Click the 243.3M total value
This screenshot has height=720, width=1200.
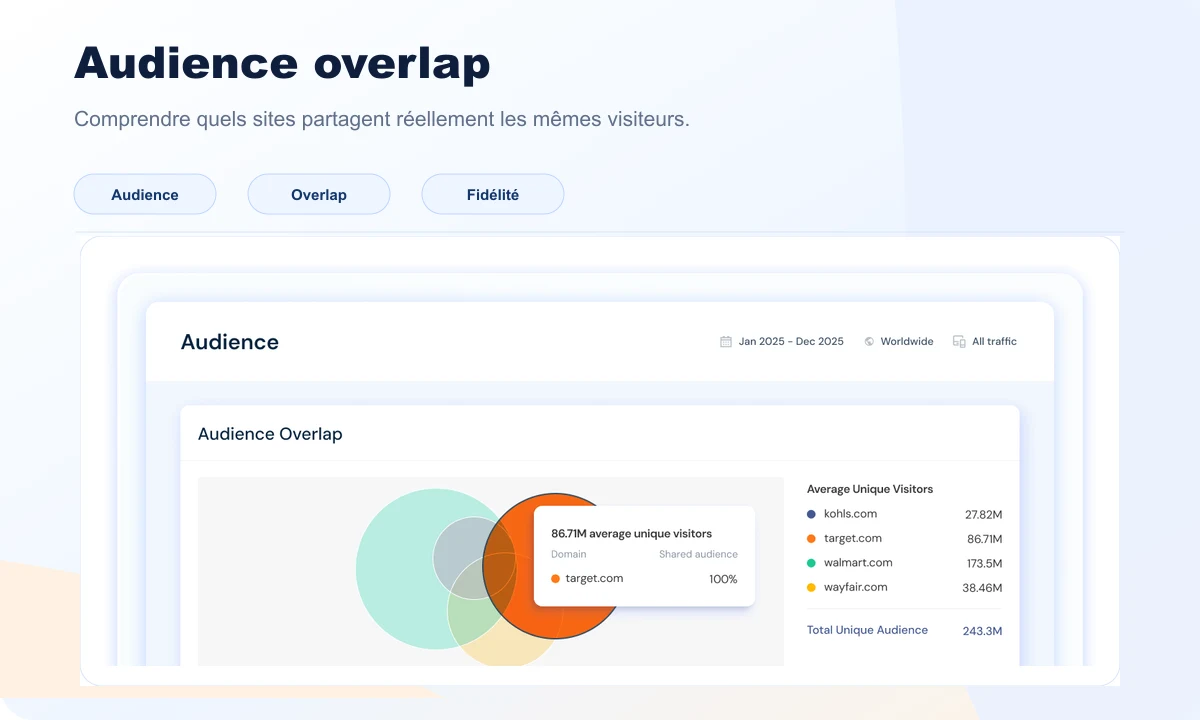(x=982, y=631)
